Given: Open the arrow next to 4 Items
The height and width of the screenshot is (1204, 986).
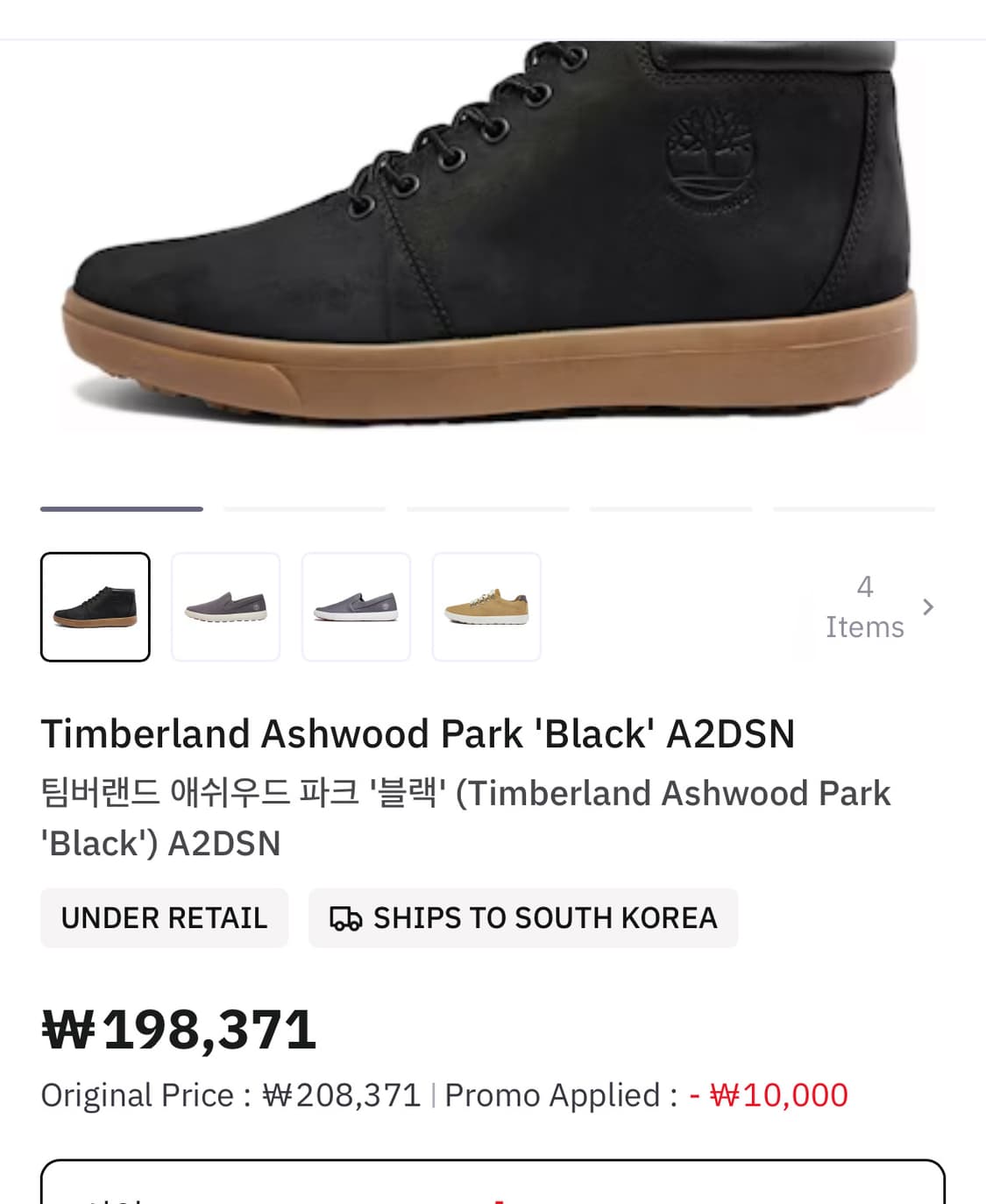Looking at the screenshot, I should tap(928, 606).
